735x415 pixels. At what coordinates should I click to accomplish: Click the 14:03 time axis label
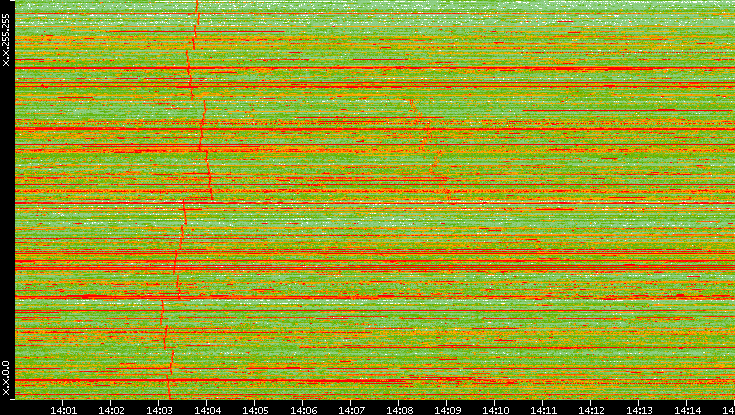pos(159,410)
